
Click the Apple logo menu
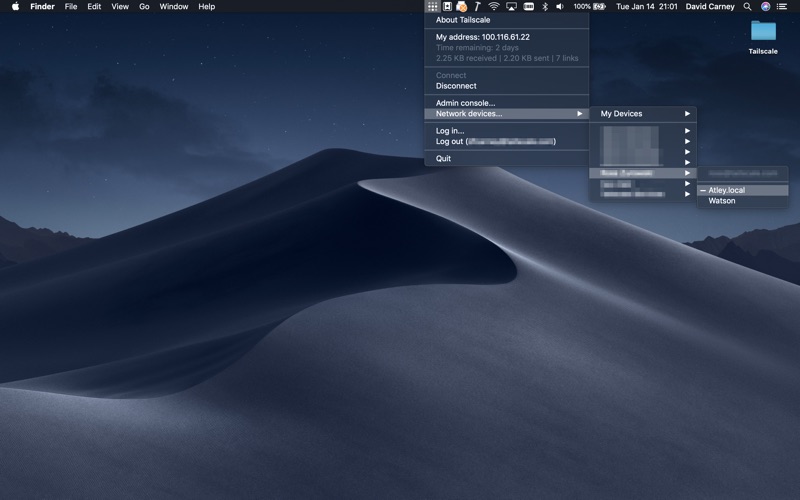click(x=15, y=6)
